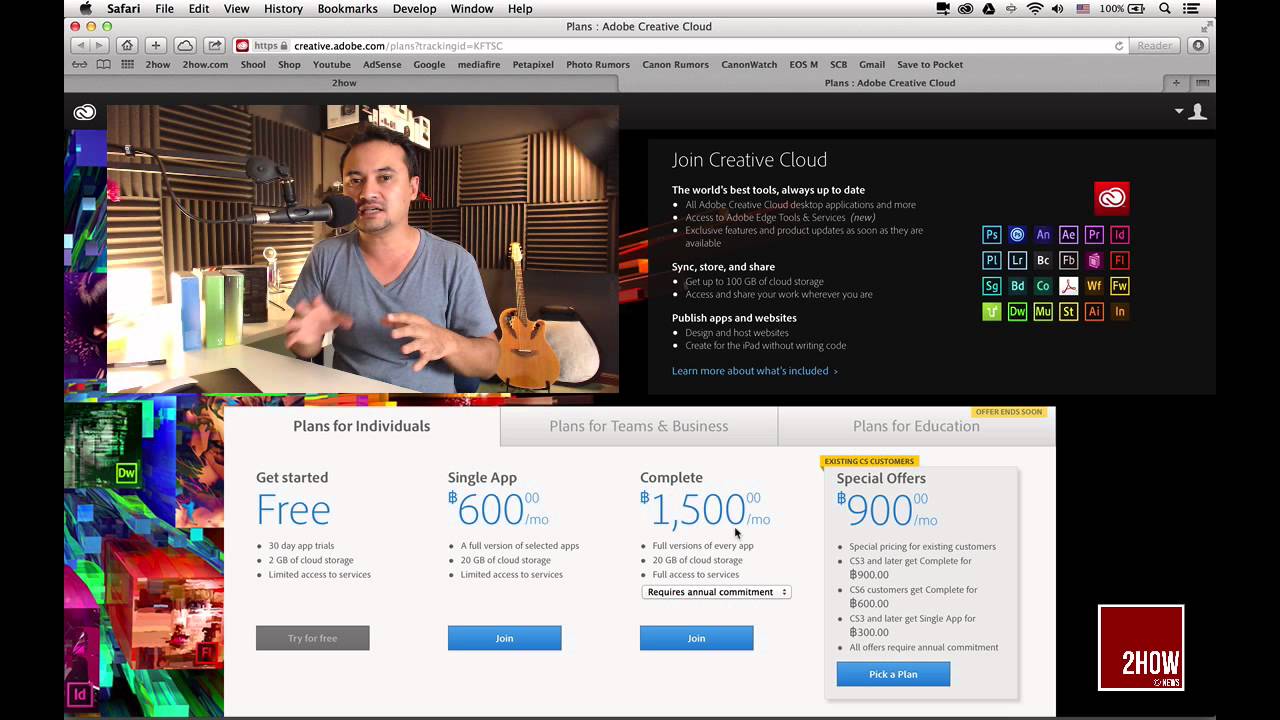Click Join under Single App plan
This screenshot has width=1280, height=720.
coord(505,638)
